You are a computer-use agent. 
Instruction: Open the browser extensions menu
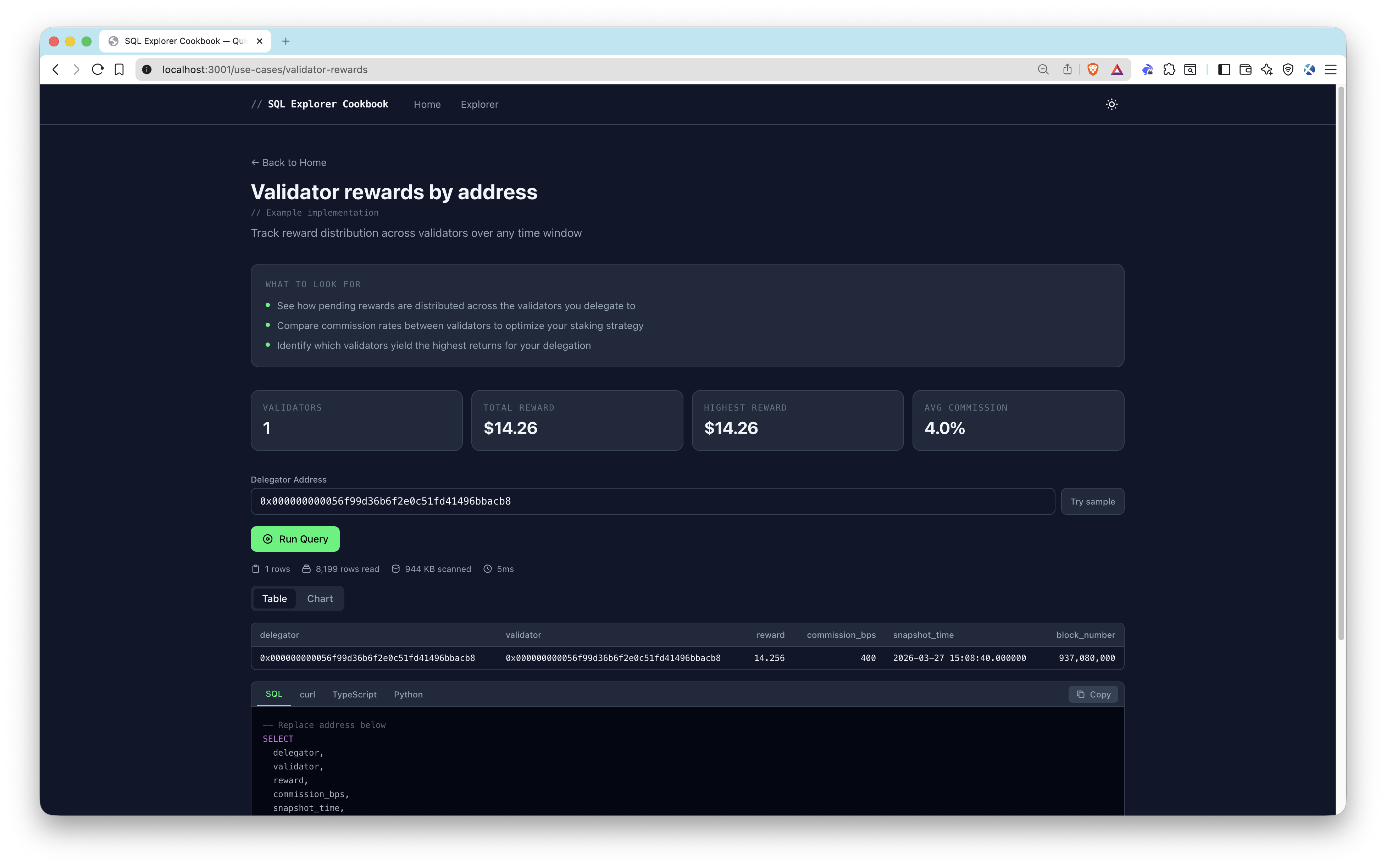[1170, 69]
